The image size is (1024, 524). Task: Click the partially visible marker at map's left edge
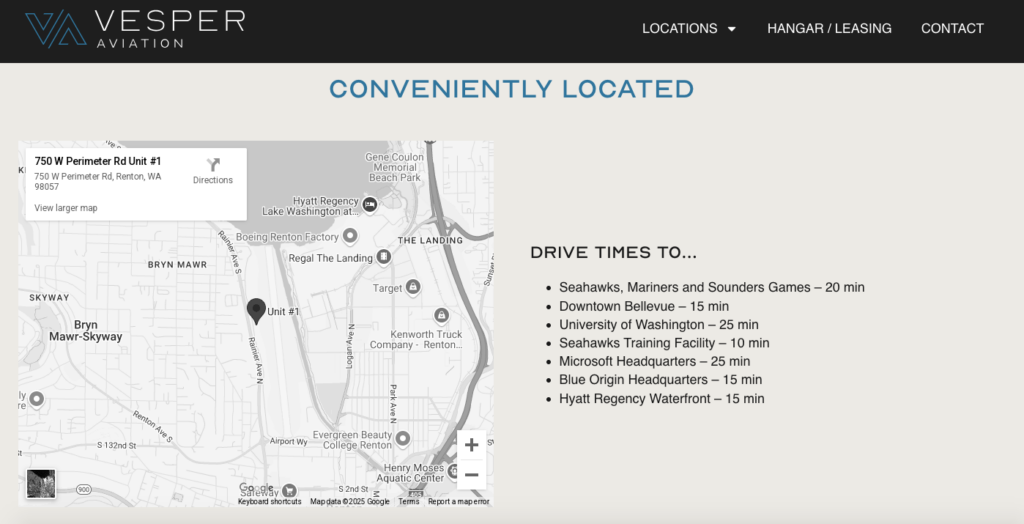pos(37,399)
